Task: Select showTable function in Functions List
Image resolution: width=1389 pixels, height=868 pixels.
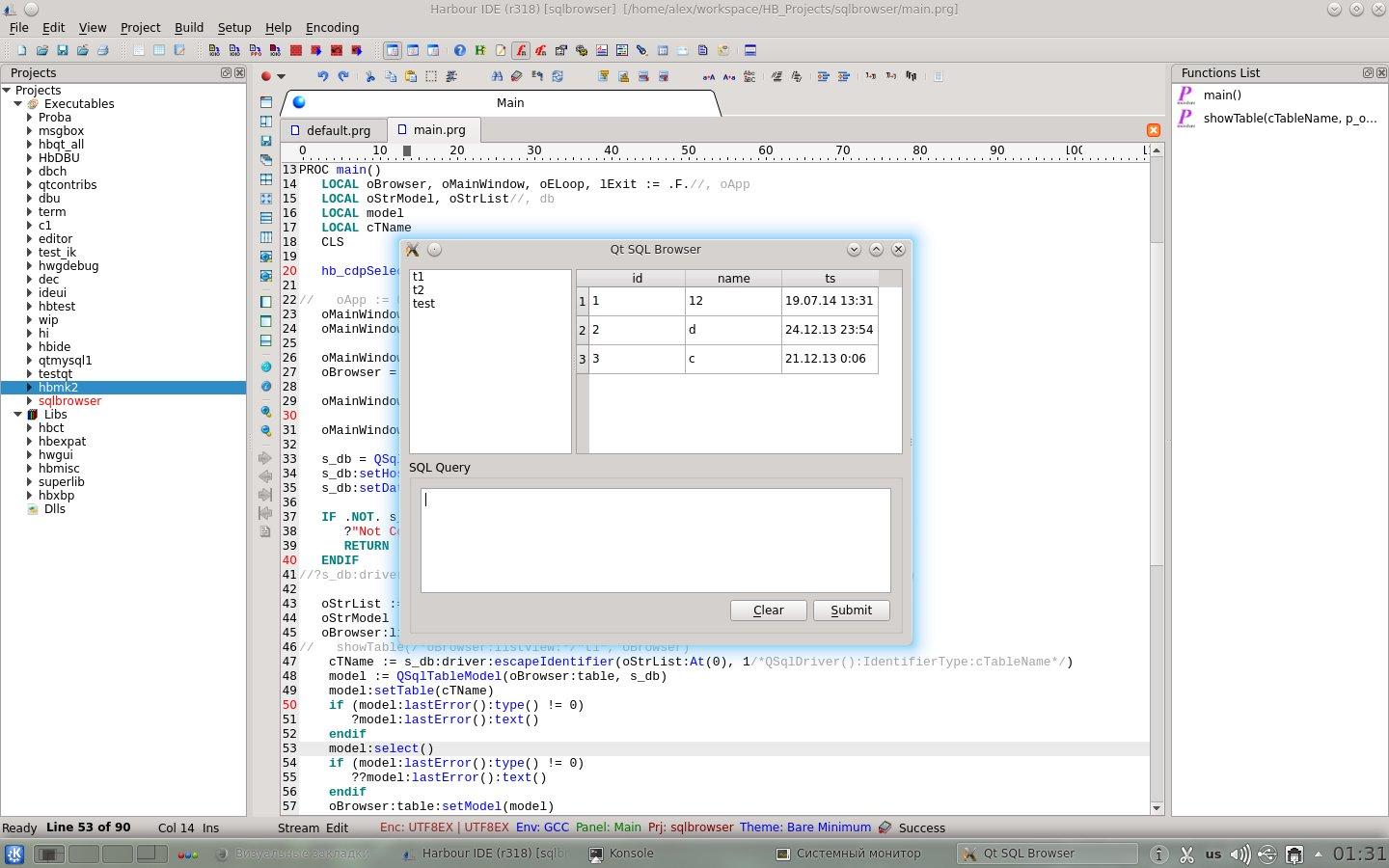Action: [1290, 118]
